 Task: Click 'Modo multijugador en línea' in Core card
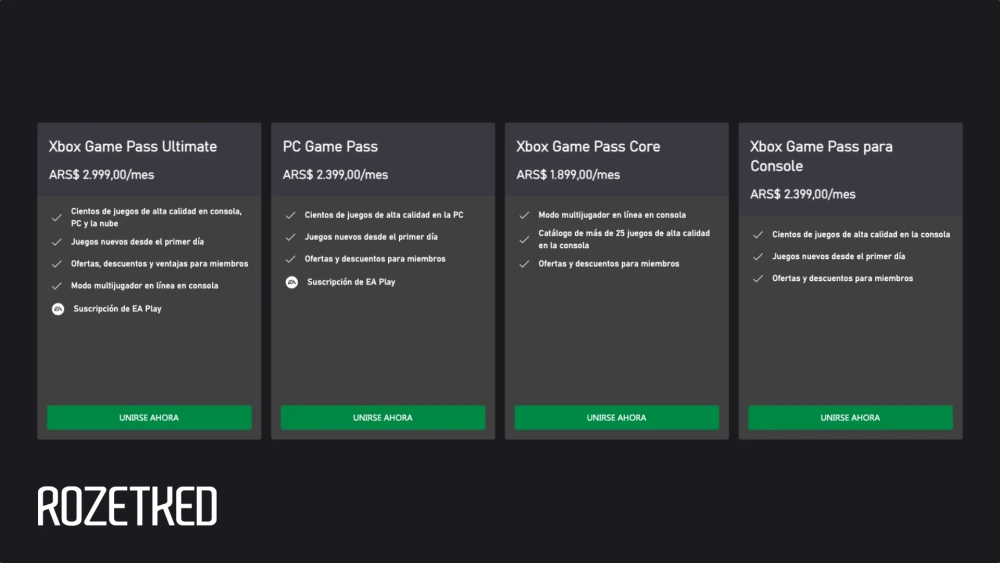[x=612, y=215]
